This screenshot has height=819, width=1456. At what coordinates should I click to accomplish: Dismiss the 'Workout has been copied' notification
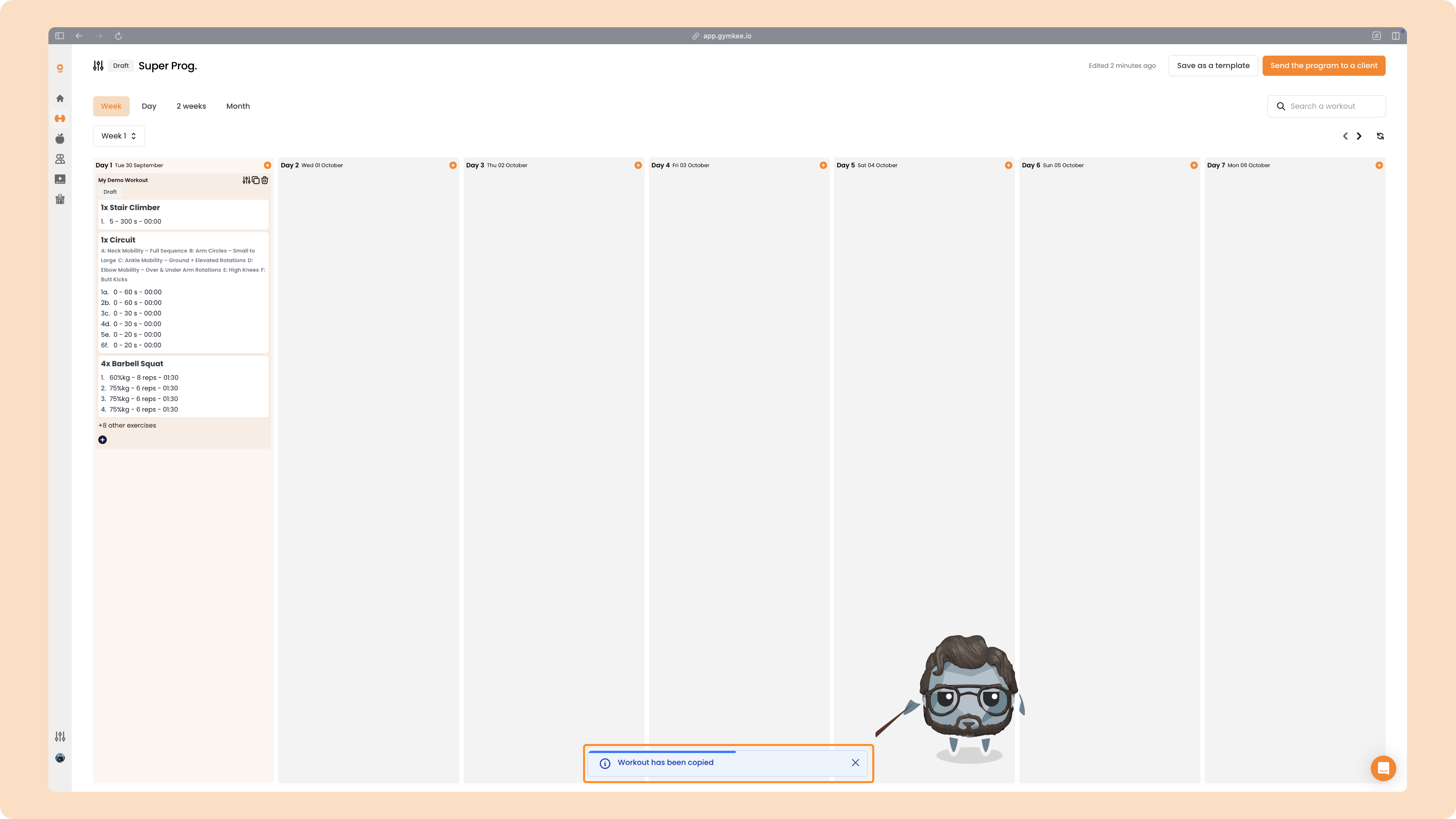tap(855, 763)
